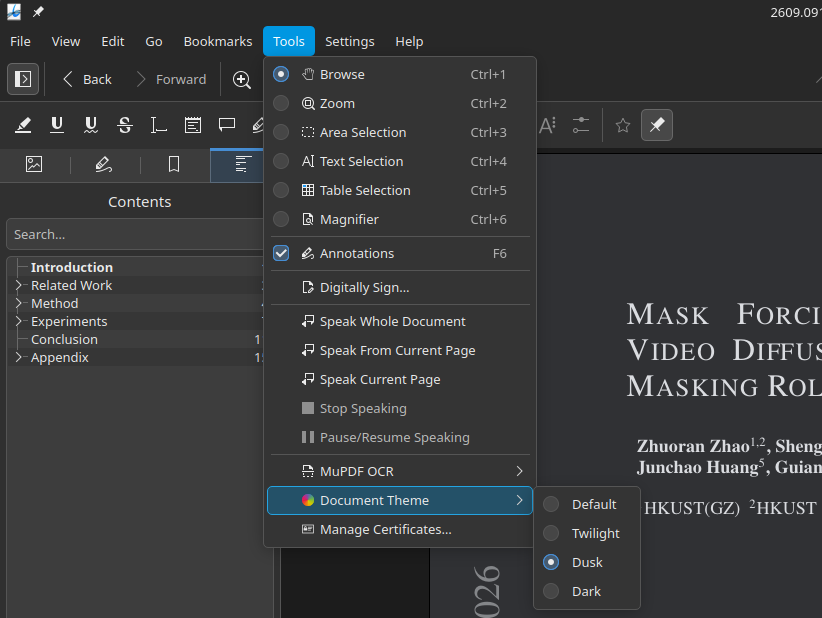Toggle the pin annotation button

point(657,125)
